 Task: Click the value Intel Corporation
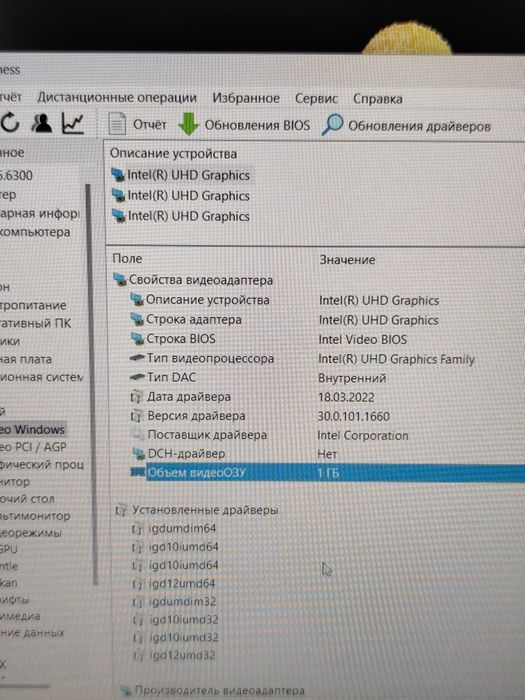[362, 435]
